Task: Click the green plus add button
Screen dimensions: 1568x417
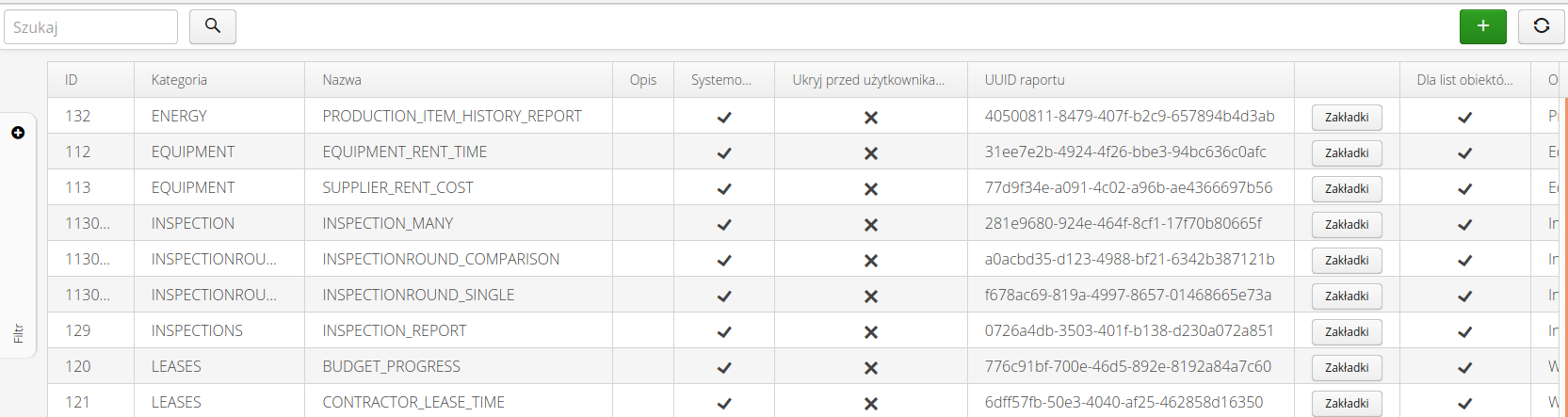Action: 1482,26
